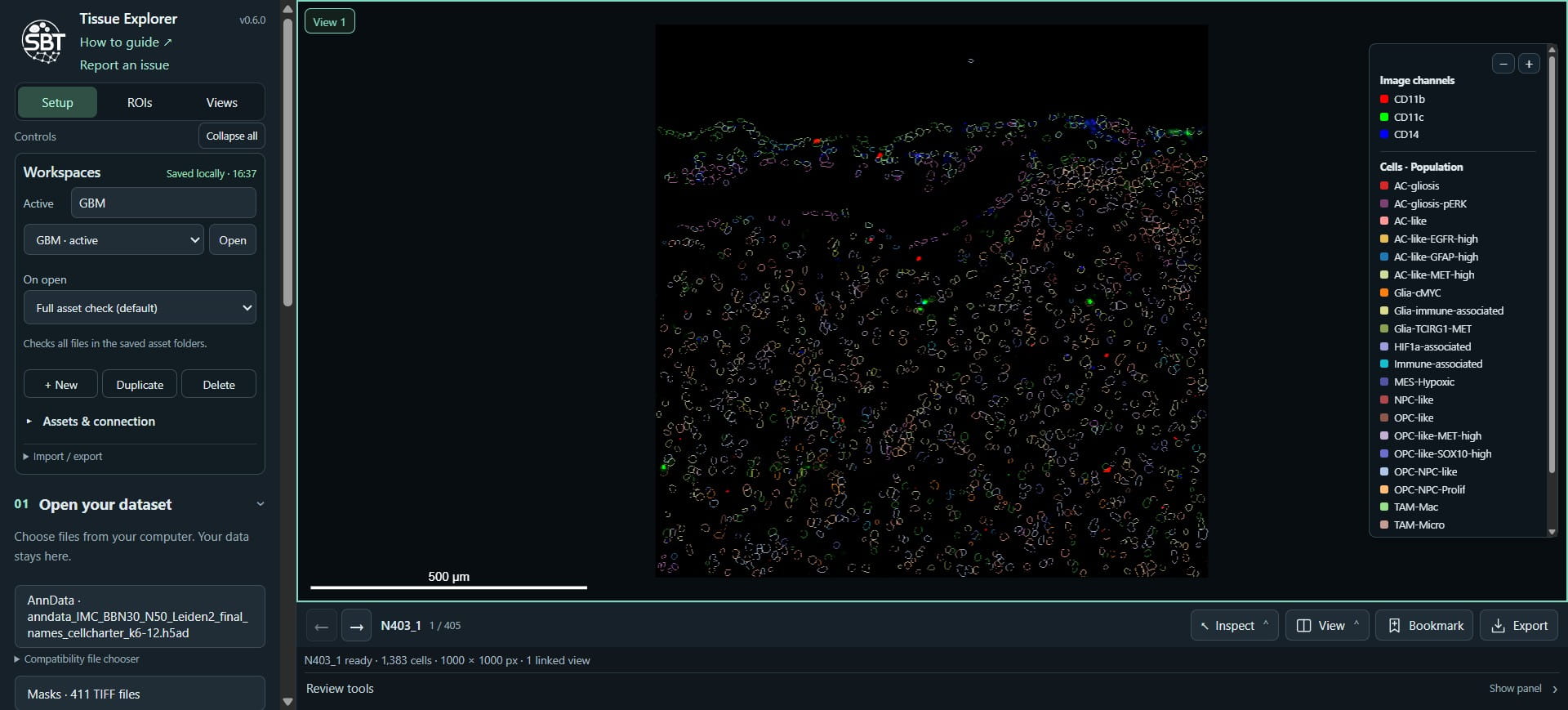Expand the Import / export section
The image size is (1568, 710).
(63, 457)
